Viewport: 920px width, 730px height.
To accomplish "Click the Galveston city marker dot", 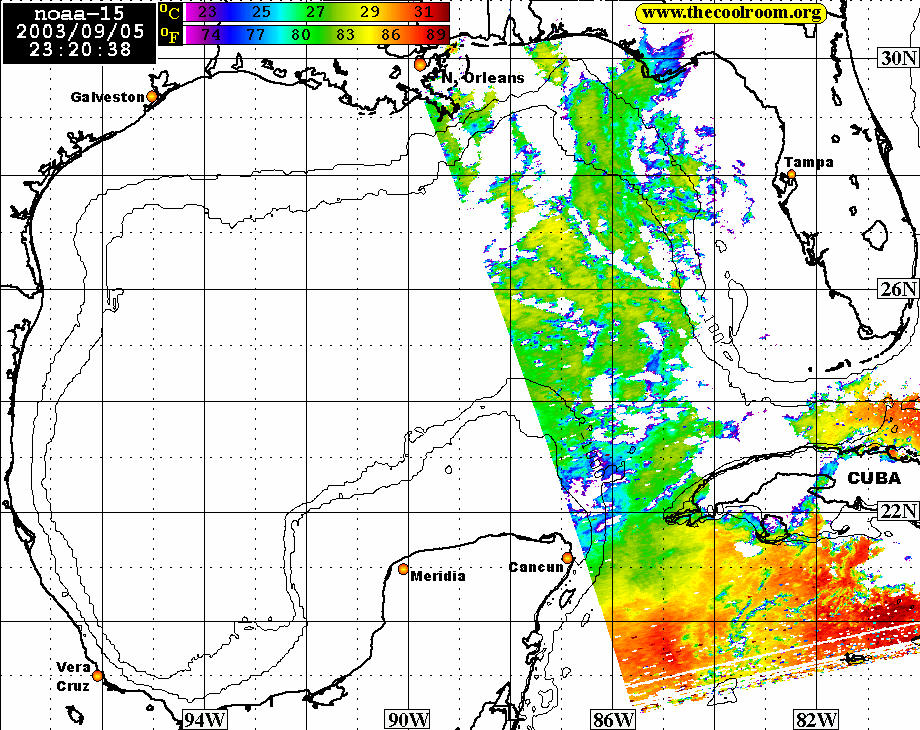I will (x=152, y=96).
